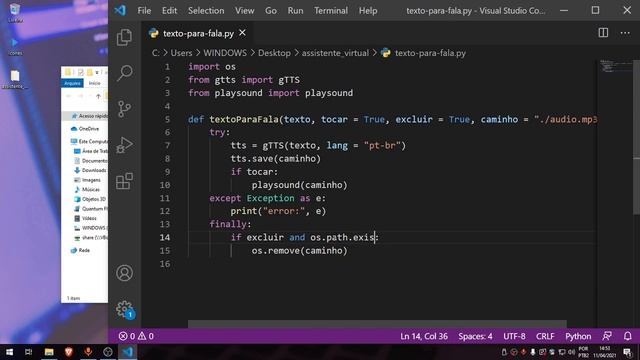Open the Selection menu
The image size is (640, 360).
pos(206,11)
